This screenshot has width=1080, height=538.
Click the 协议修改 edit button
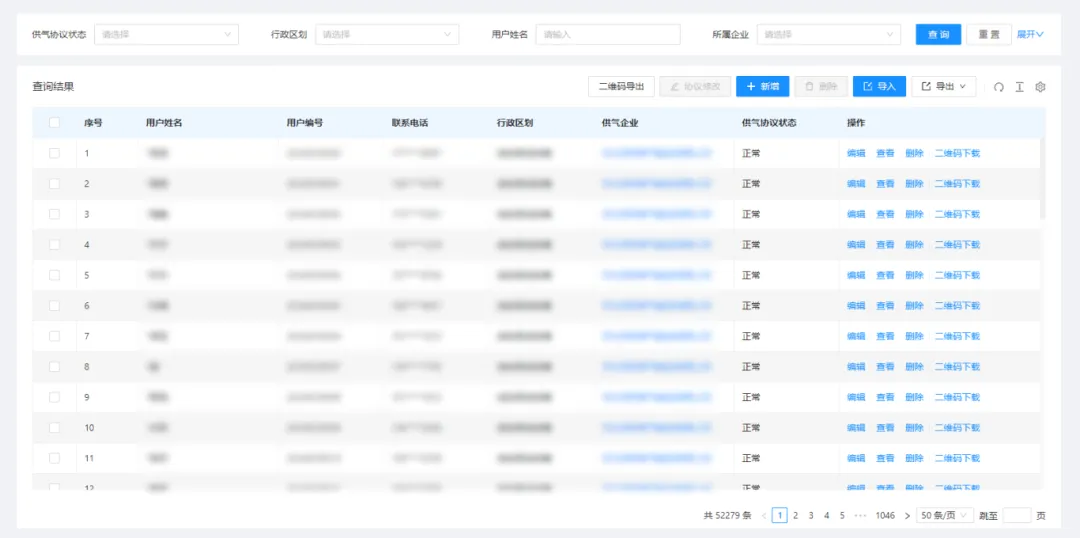click(x=695, y=87)
